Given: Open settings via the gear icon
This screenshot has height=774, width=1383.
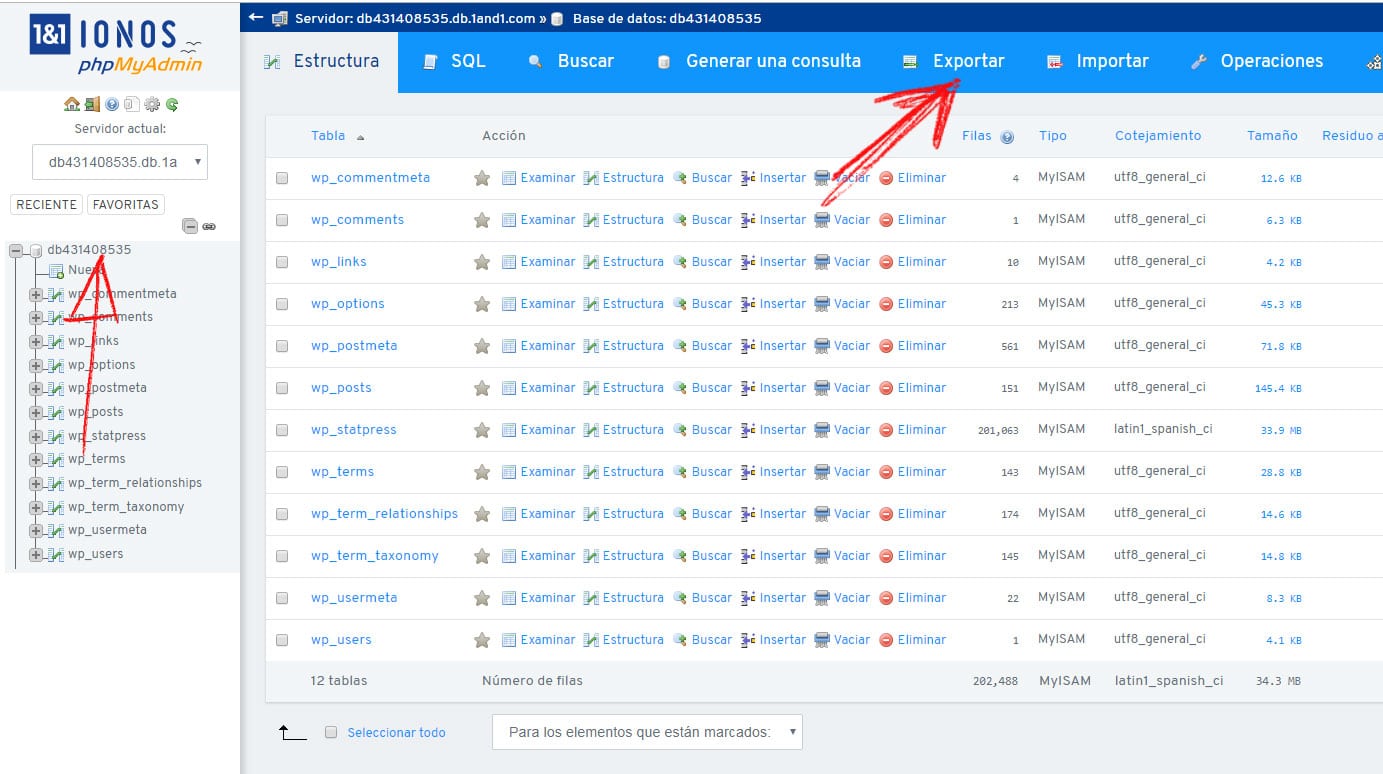Looking at the screenshot, I should click(x=152, y=104).
